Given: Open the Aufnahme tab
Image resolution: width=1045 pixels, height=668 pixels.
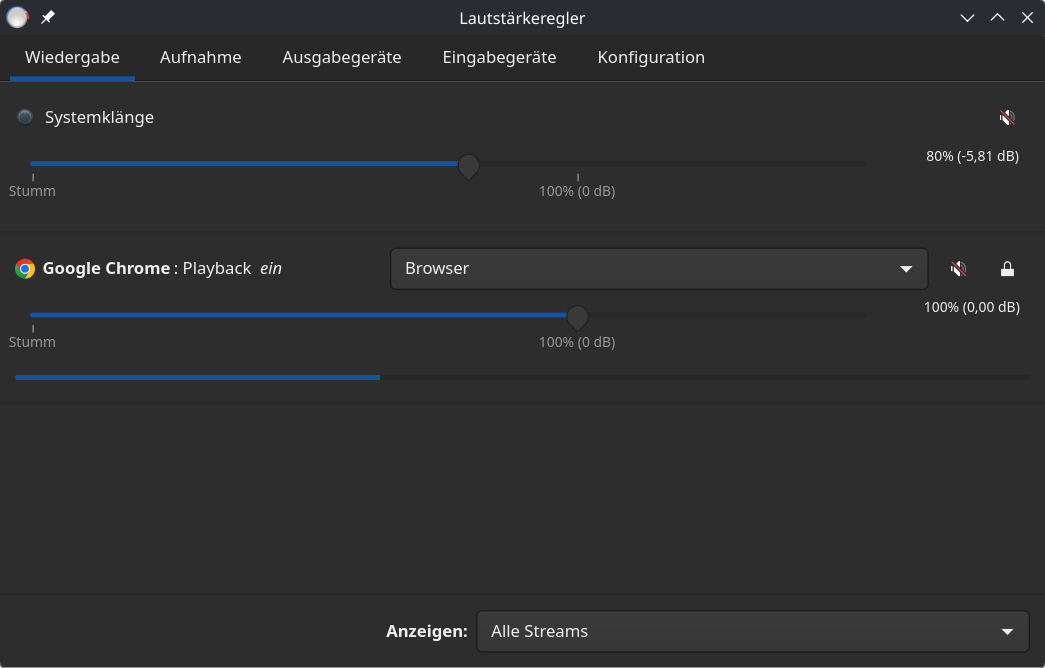Looking at the screenshot, I should click(201, 57).
